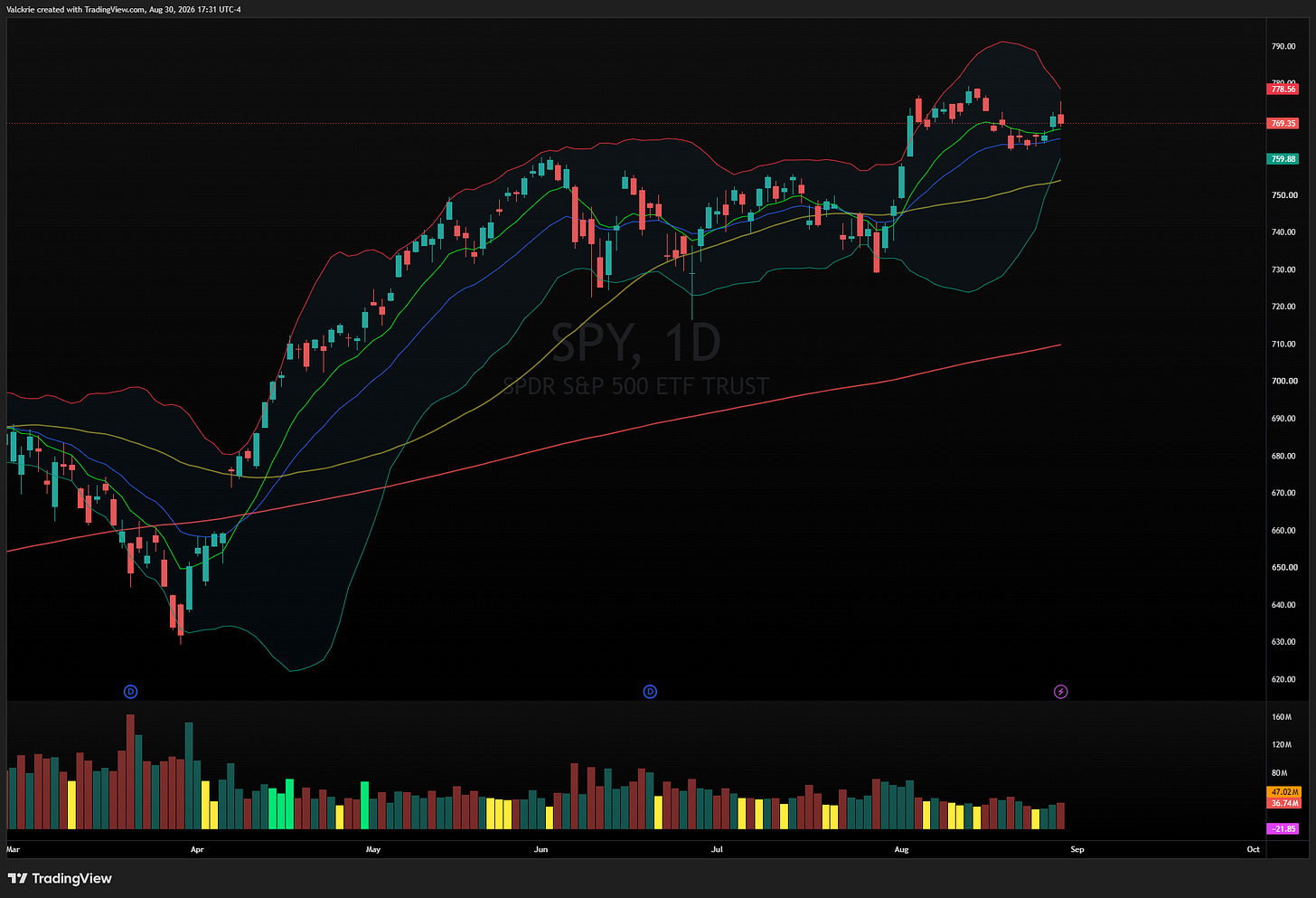Click the 690.00 price axis label
This screenshot has width=1316, height=898.
1284,419
